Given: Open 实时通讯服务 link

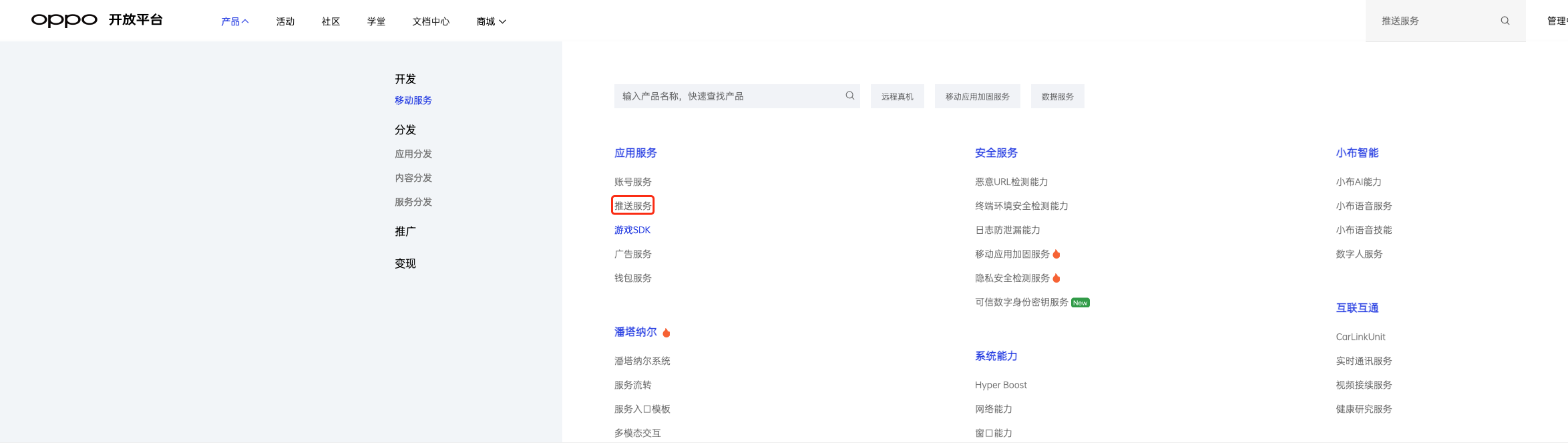Looking at the screenshot, I should pos(1364,361).
